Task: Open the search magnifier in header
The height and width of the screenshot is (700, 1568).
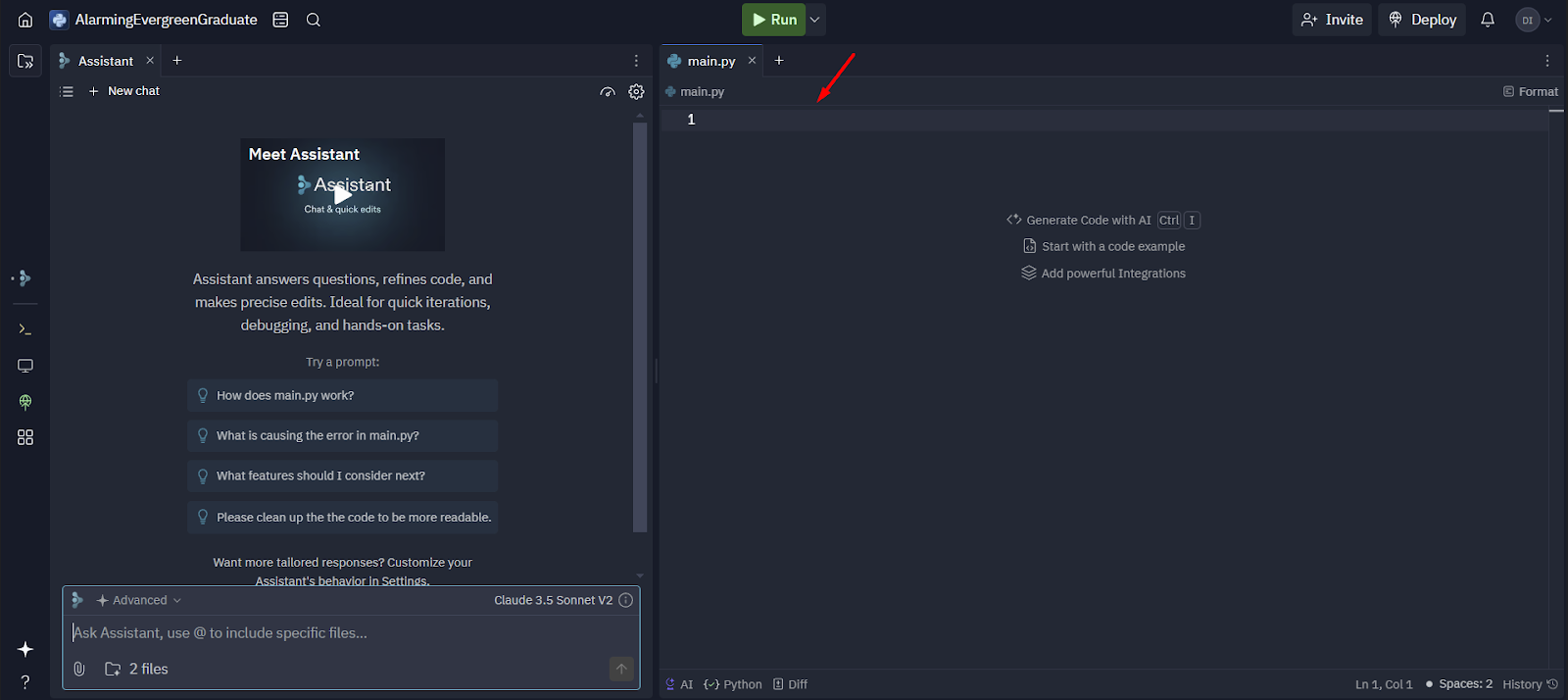Action: [x=314, y=20]
